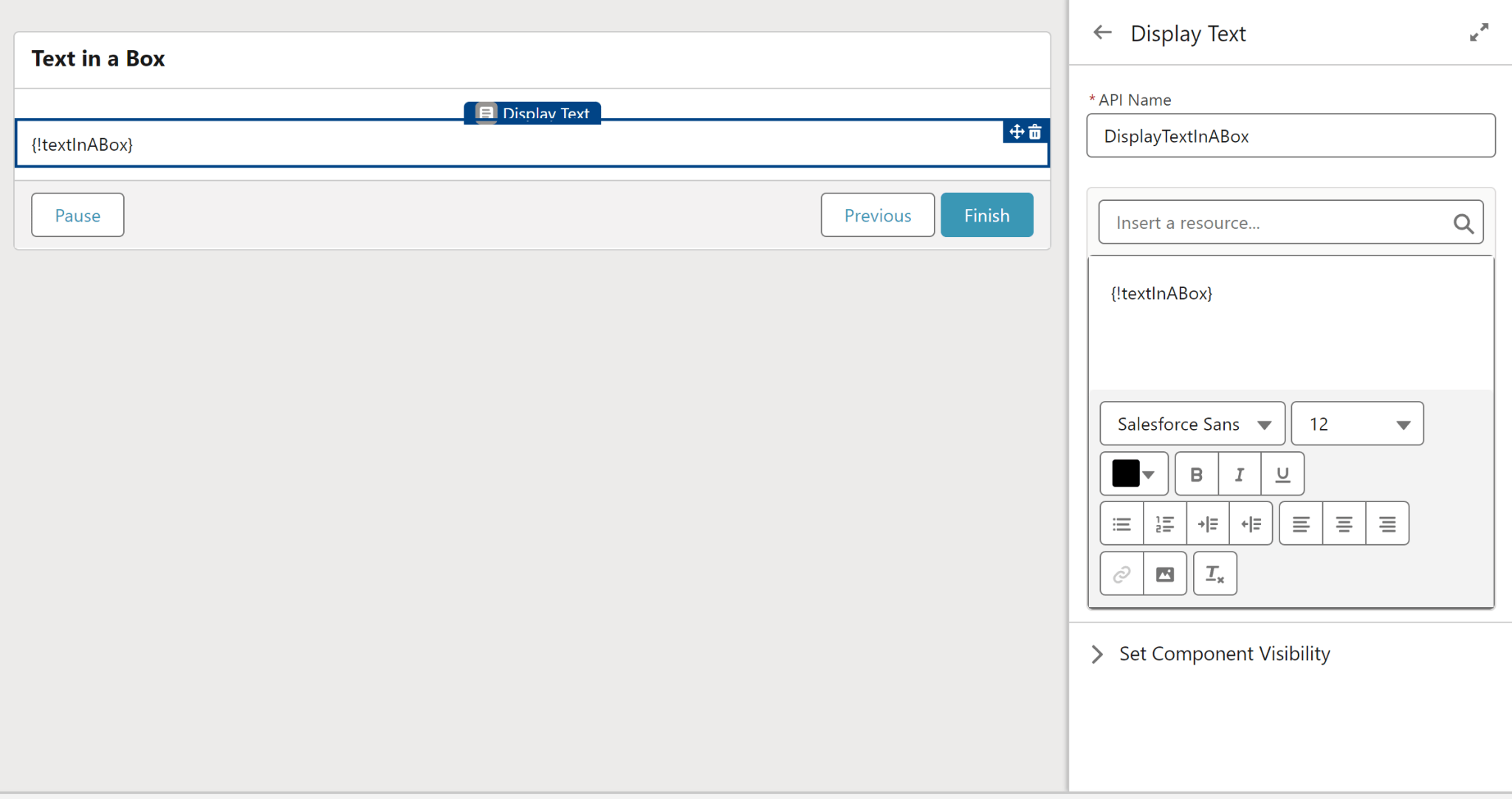Click the indent text icon
1512x799 pixels.
coord(1208,523)
